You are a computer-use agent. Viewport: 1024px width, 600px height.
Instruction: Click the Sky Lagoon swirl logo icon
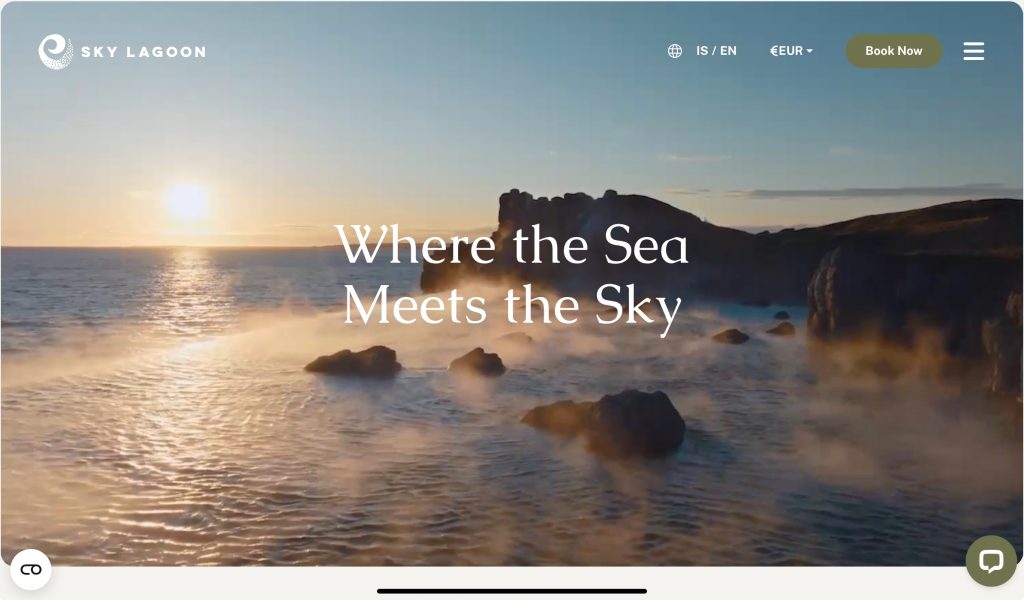[x=56, y=52]
